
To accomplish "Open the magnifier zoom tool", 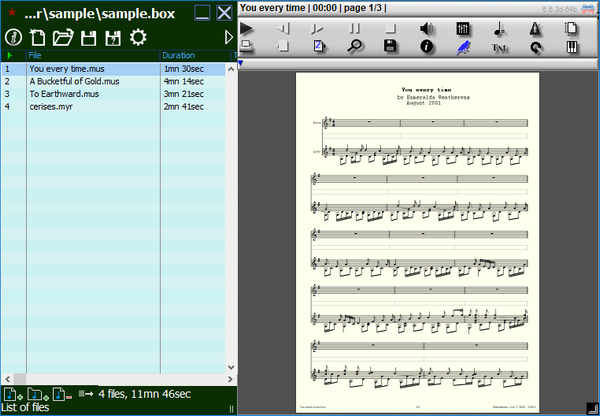I will [x=354, y=46].
